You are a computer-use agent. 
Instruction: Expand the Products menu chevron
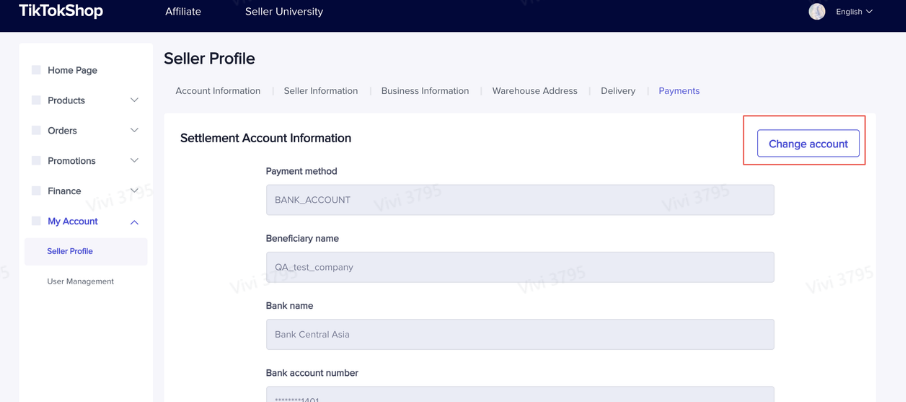pos(134,100)
